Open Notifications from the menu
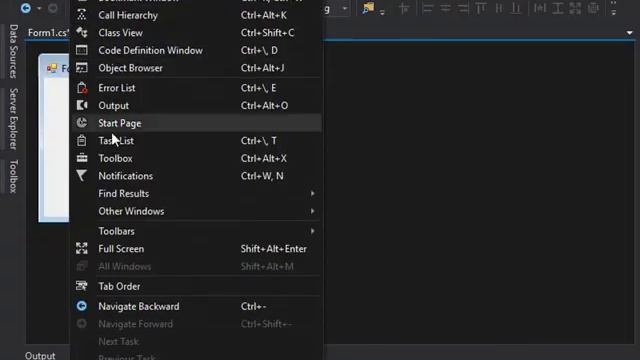The height and width of the screenshot is (360, 640). click(x=196, y=176)
